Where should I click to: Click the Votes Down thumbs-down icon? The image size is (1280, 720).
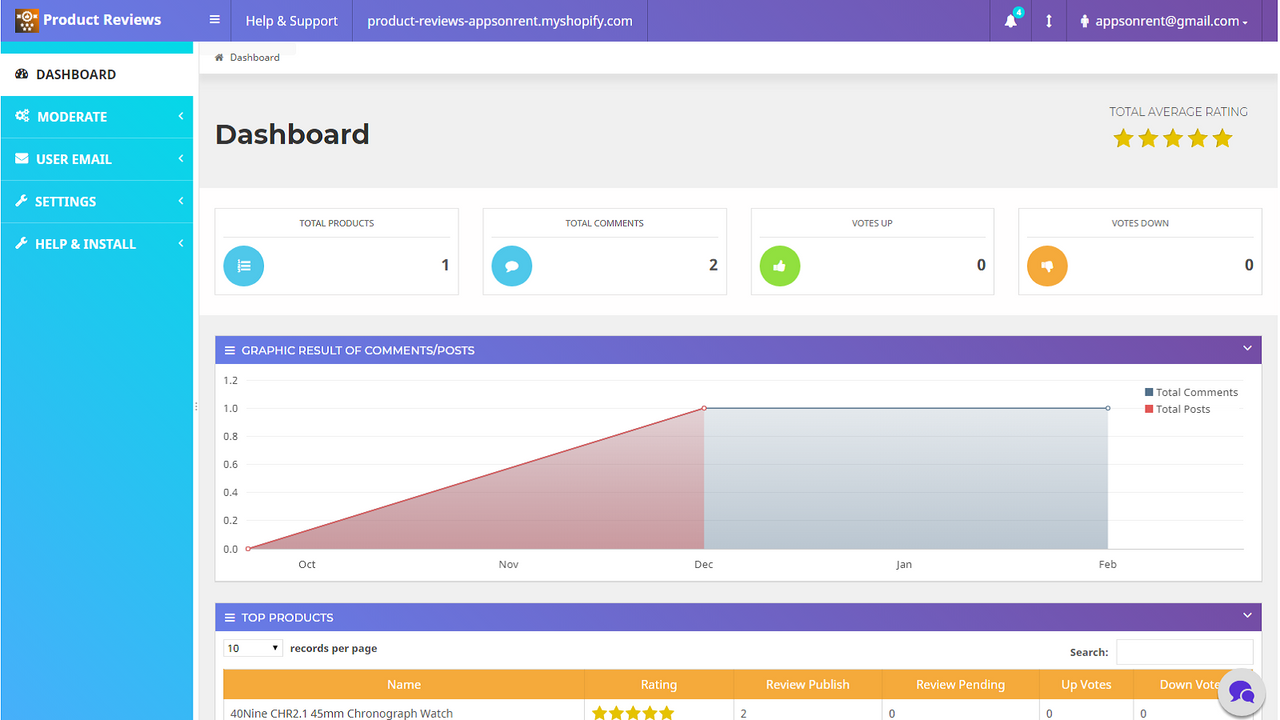[1047, 266]
